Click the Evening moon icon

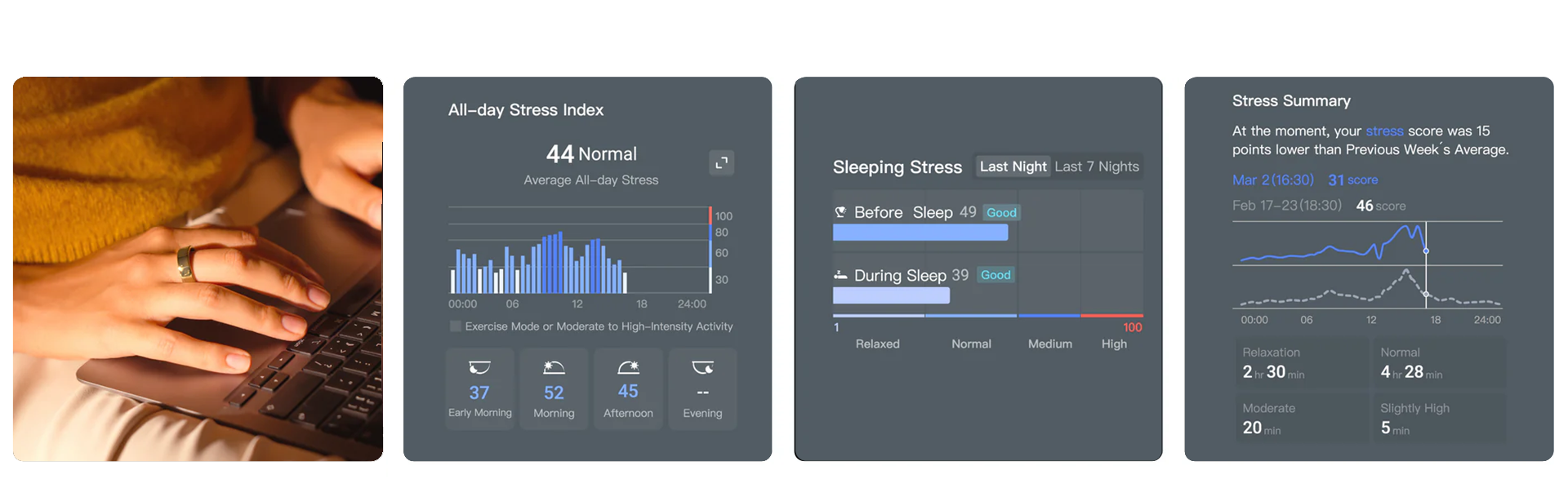(702, 368)
